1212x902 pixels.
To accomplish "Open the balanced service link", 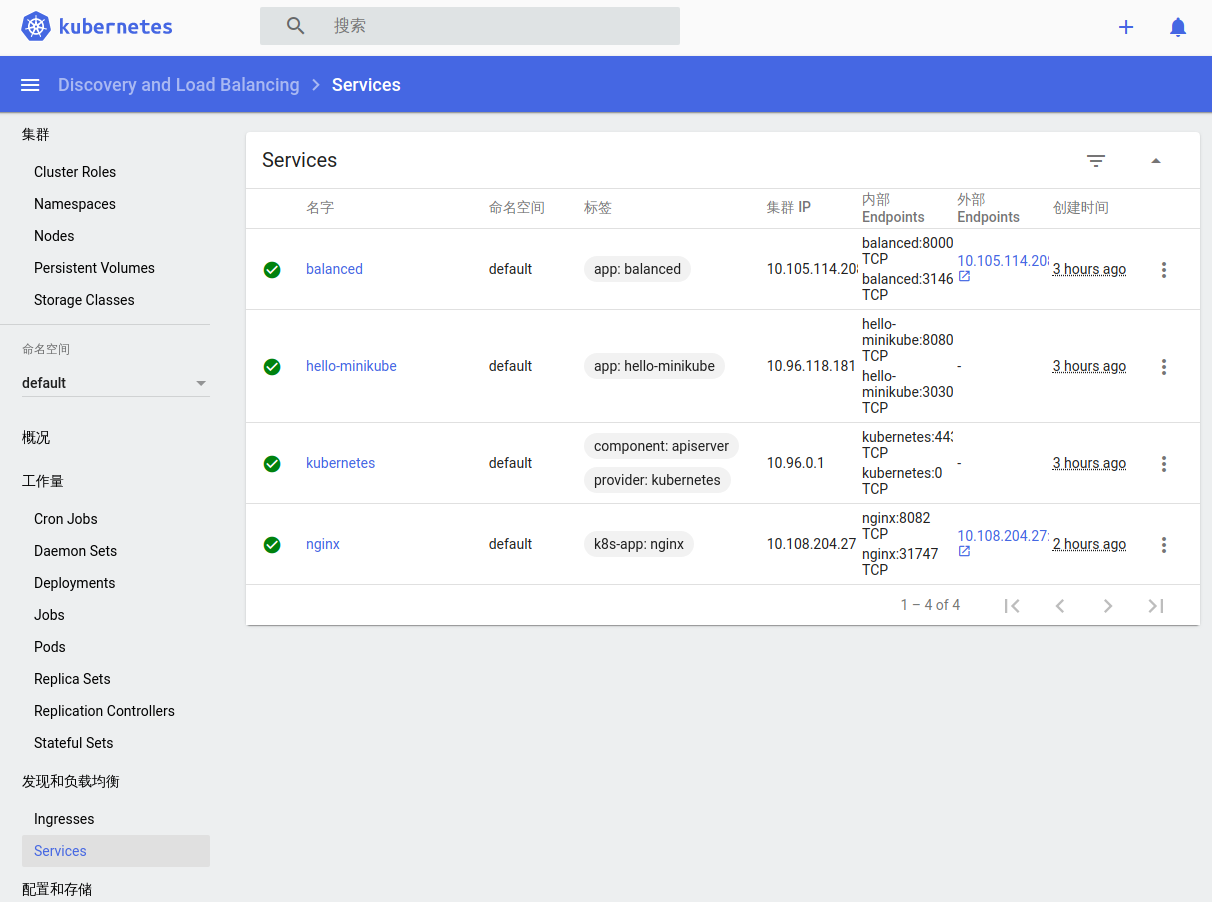I will [x=334, y=269].
